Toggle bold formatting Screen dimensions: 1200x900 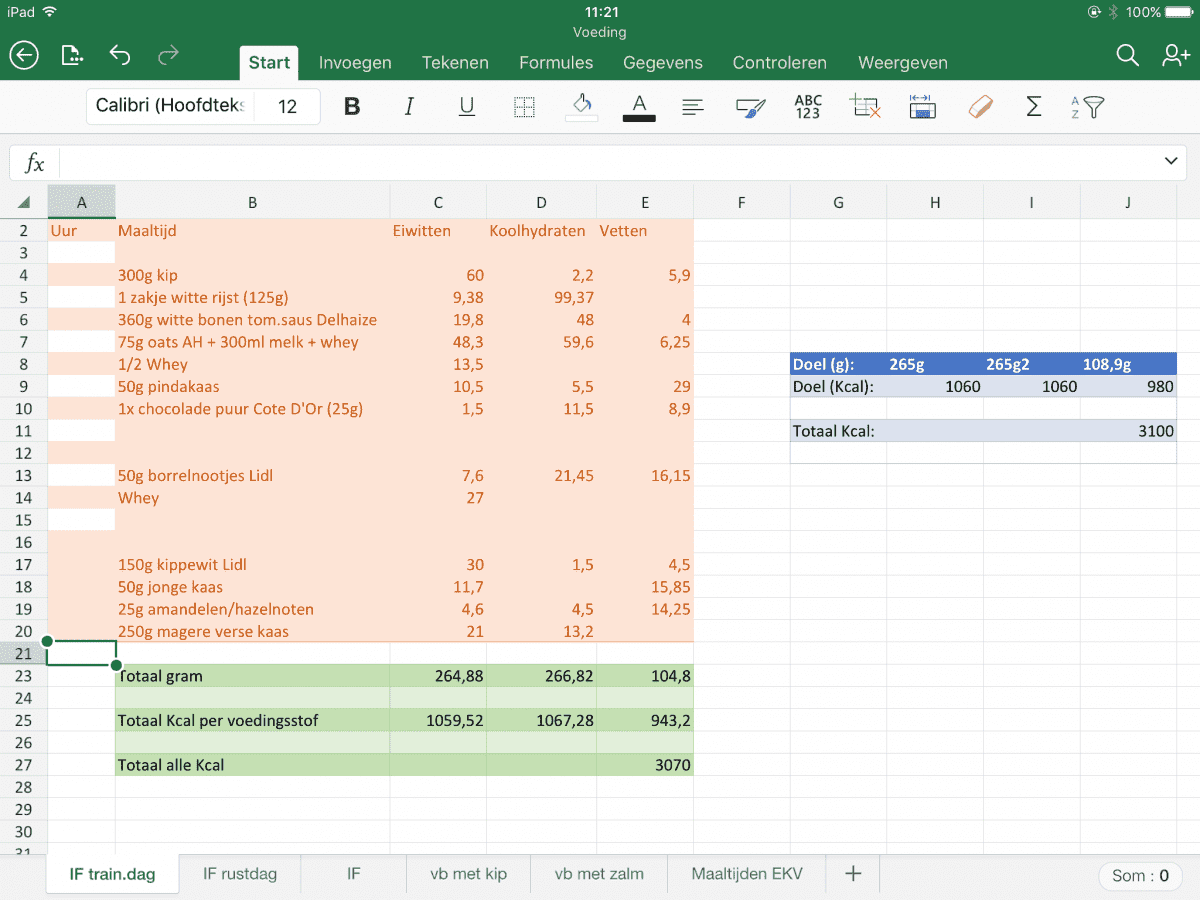point(352,107)
